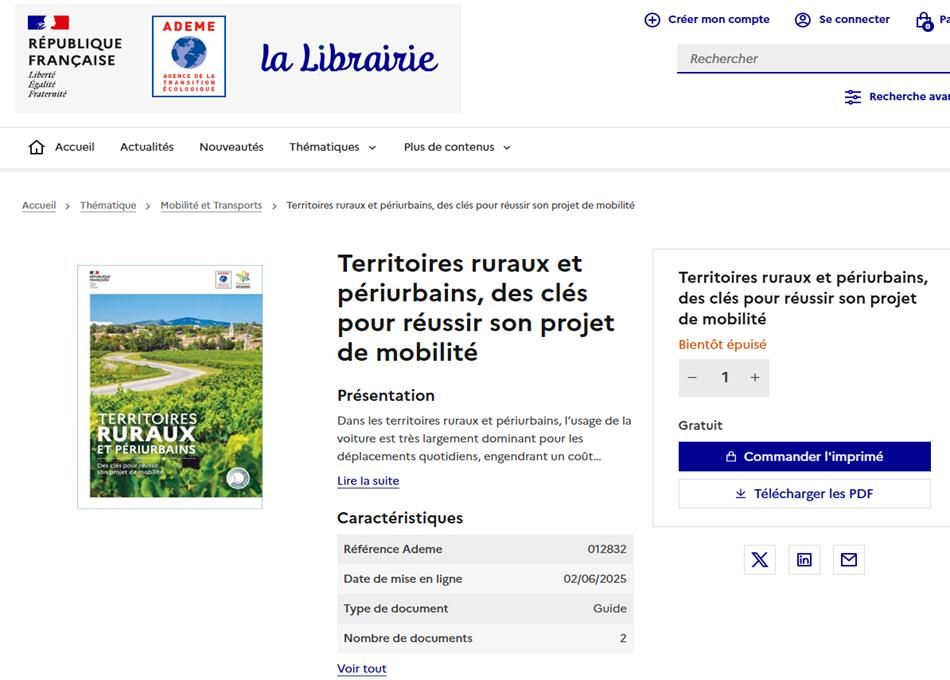
Task: Click the user icon beside Se connecter
Action: [802, 20]
